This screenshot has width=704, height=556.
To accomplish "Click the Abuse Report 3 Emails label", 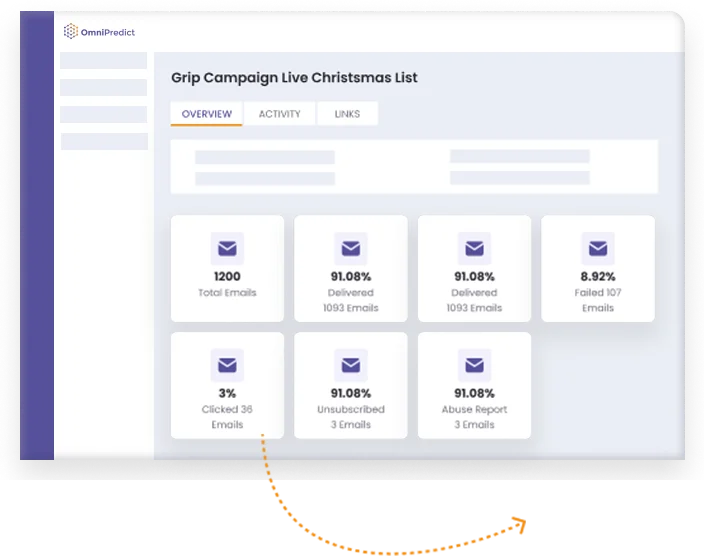I will pos(474,417).
